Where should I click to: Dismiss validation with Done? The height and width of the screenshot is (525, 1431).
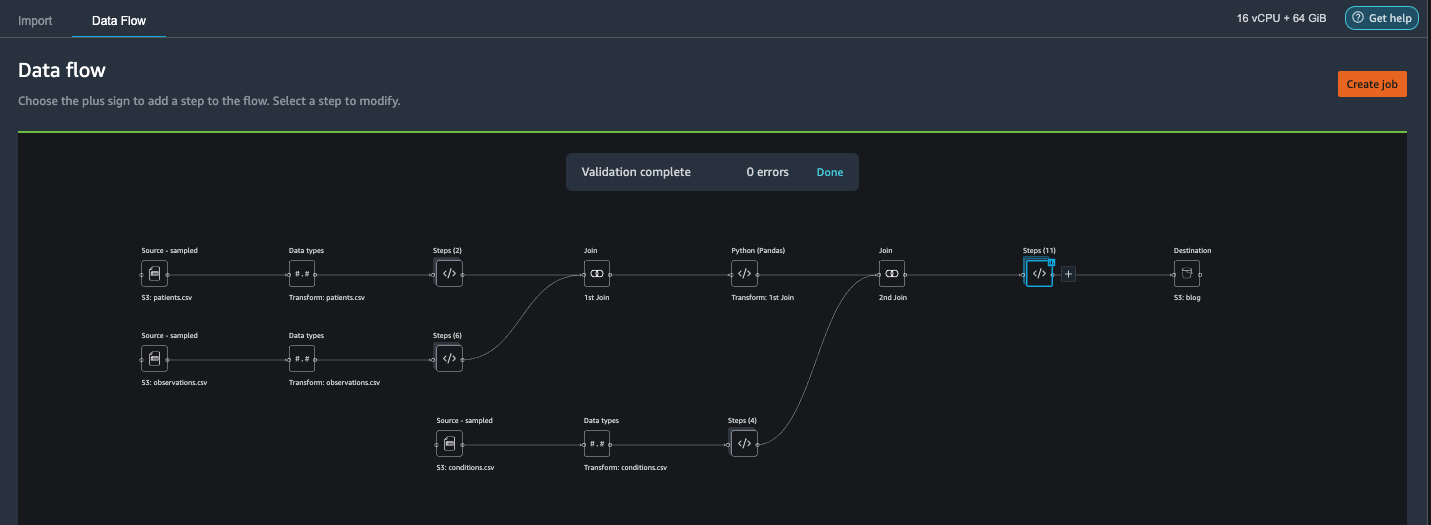point(830,172)
